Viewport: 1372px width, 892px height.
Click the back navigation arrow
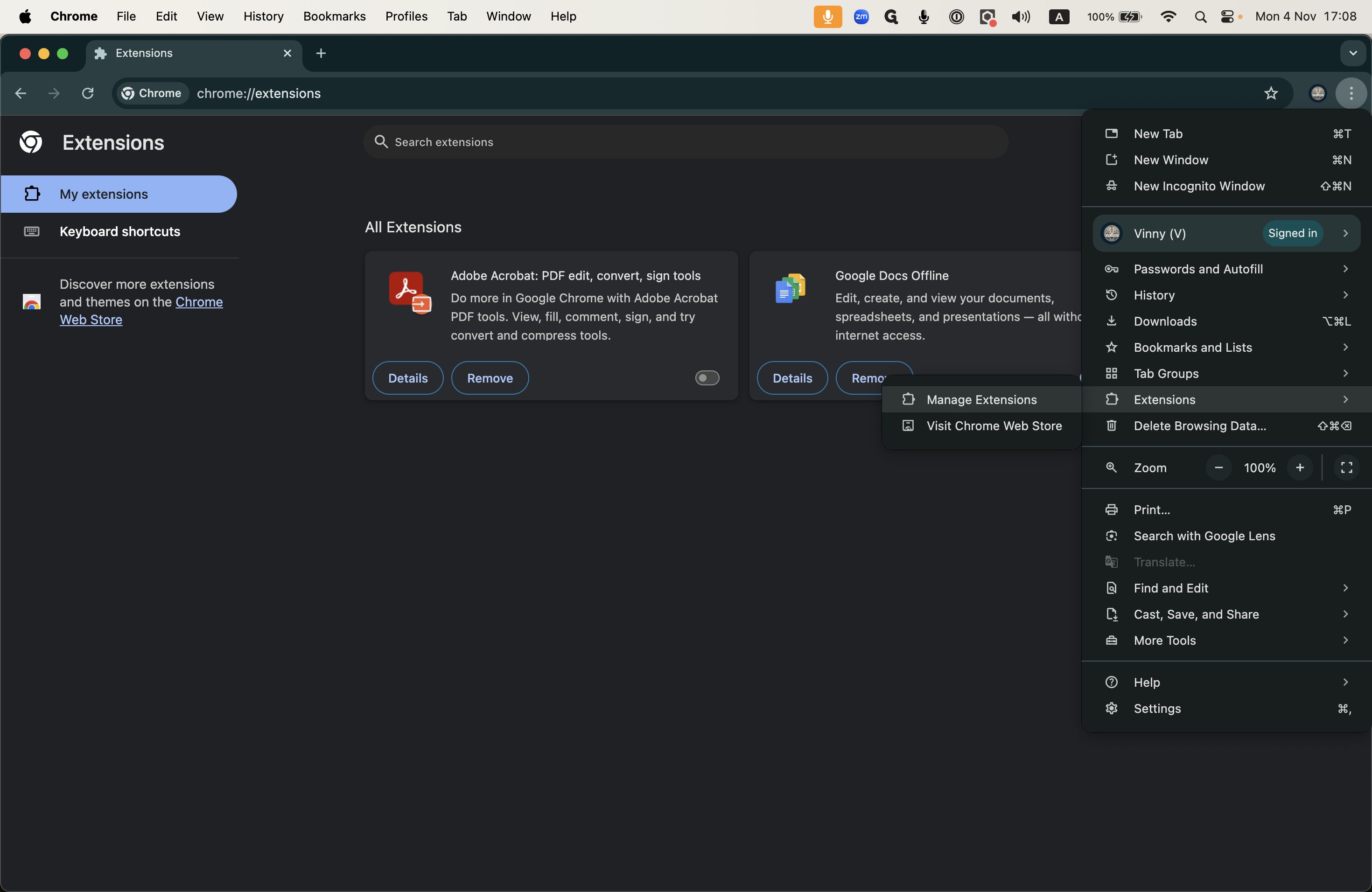[21, 93]
